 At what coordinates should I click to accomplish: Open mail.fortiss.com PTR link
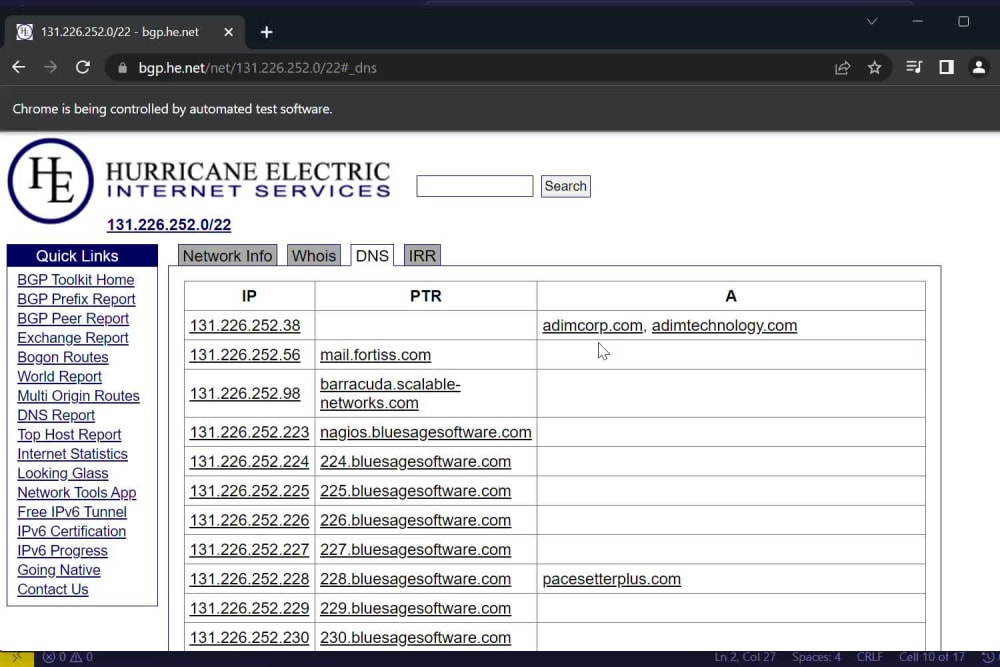(x=376, y=355)
